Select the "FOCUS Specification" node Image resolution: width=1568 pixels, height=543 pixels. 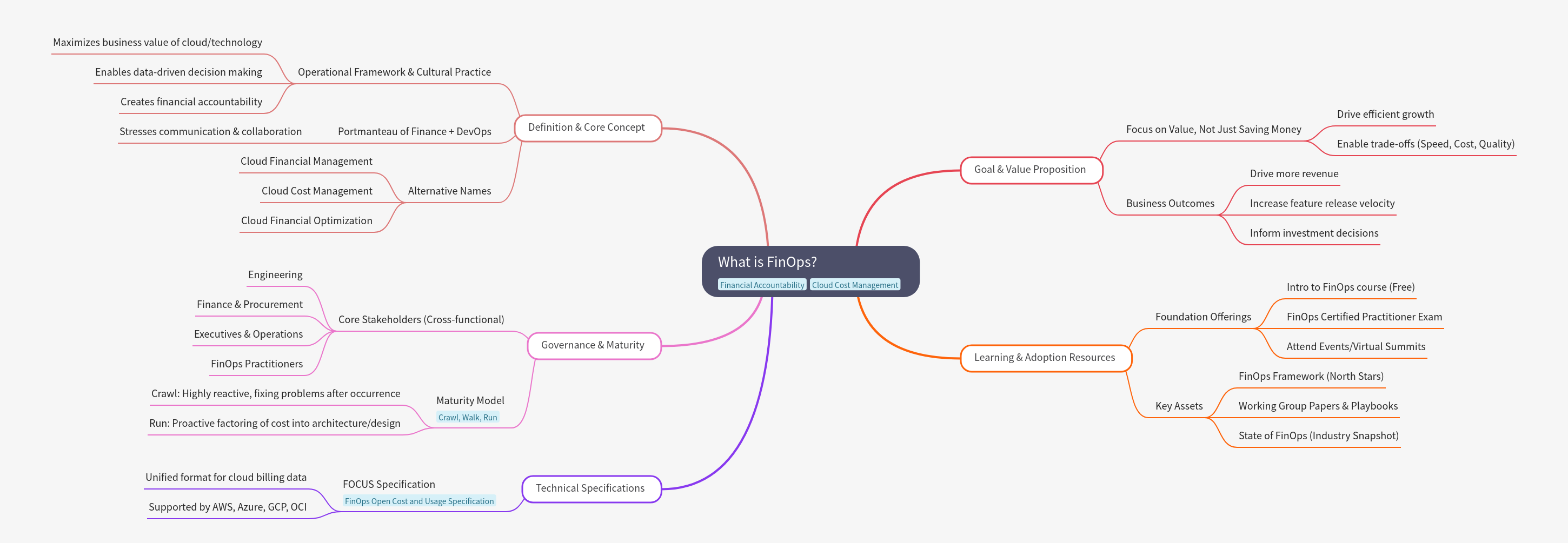point(388,484)
